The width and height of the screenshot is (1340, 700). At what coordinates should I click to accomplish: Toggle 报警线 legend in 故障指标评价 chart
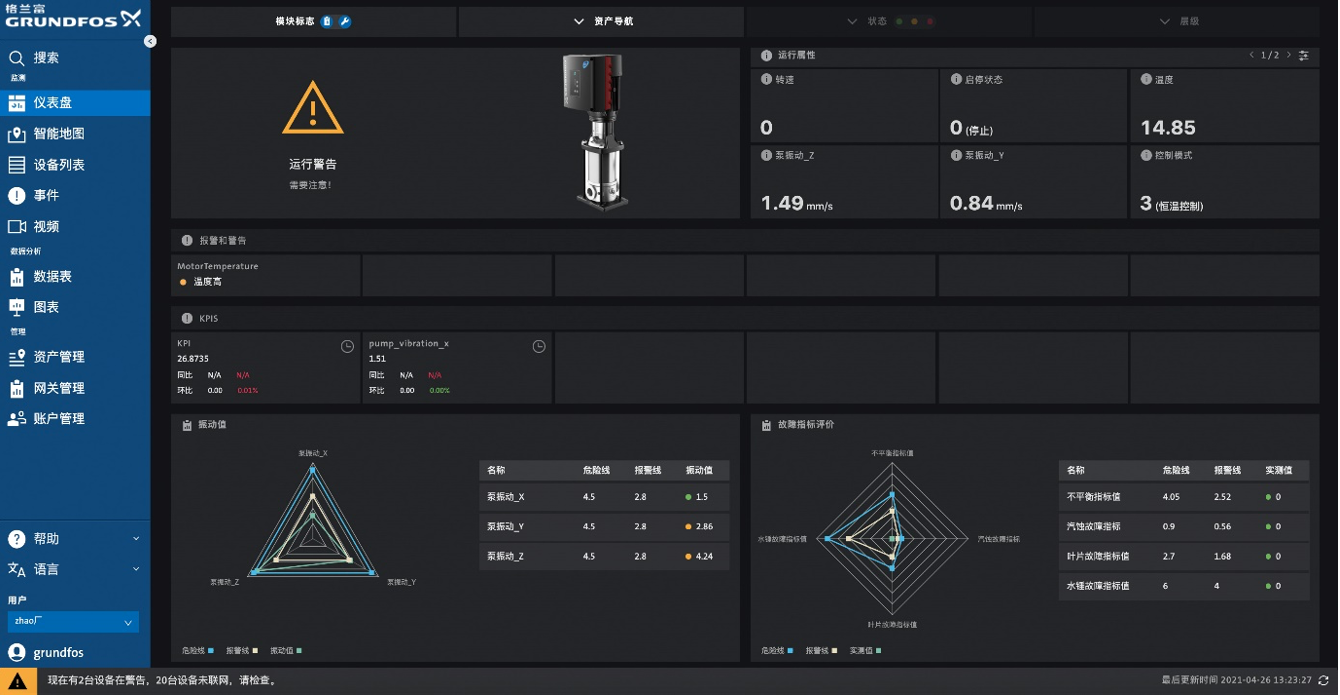point(821,651)
